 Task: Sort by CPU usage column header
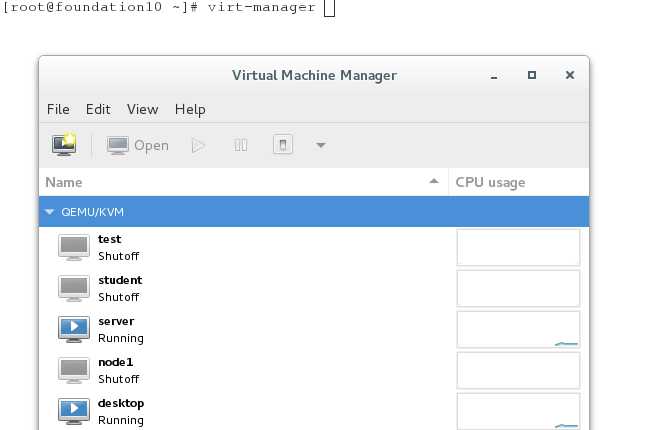519,182
